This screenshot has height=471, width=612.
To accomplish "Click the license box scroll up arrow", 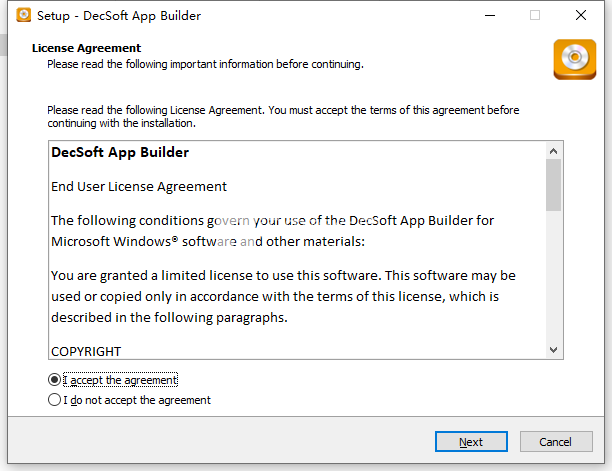I will 553,151.
